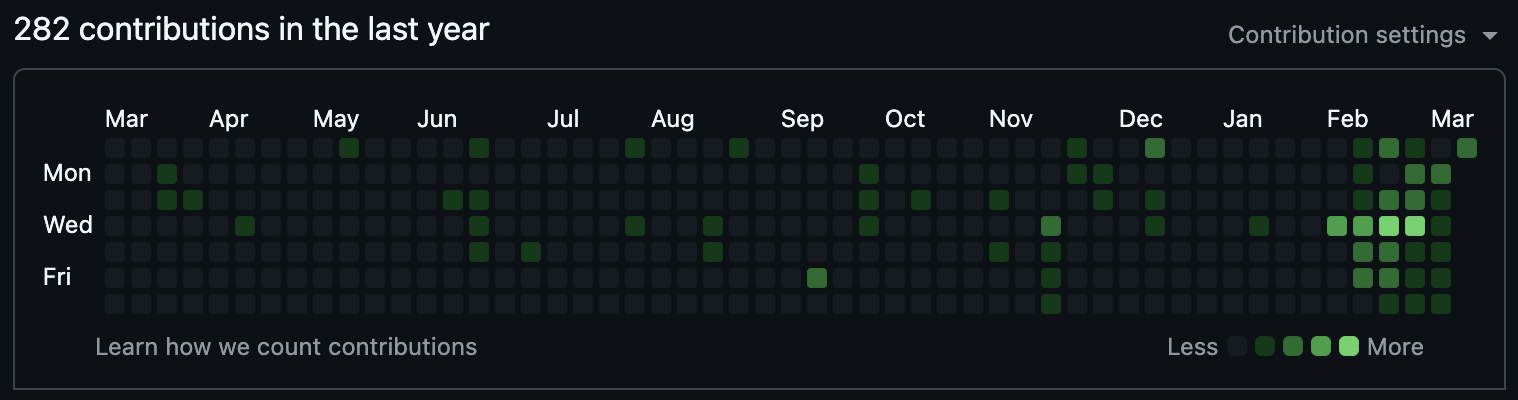Click the green Tuesday cell in October
Screen dimensions: 1518x400
pos(921,199)
